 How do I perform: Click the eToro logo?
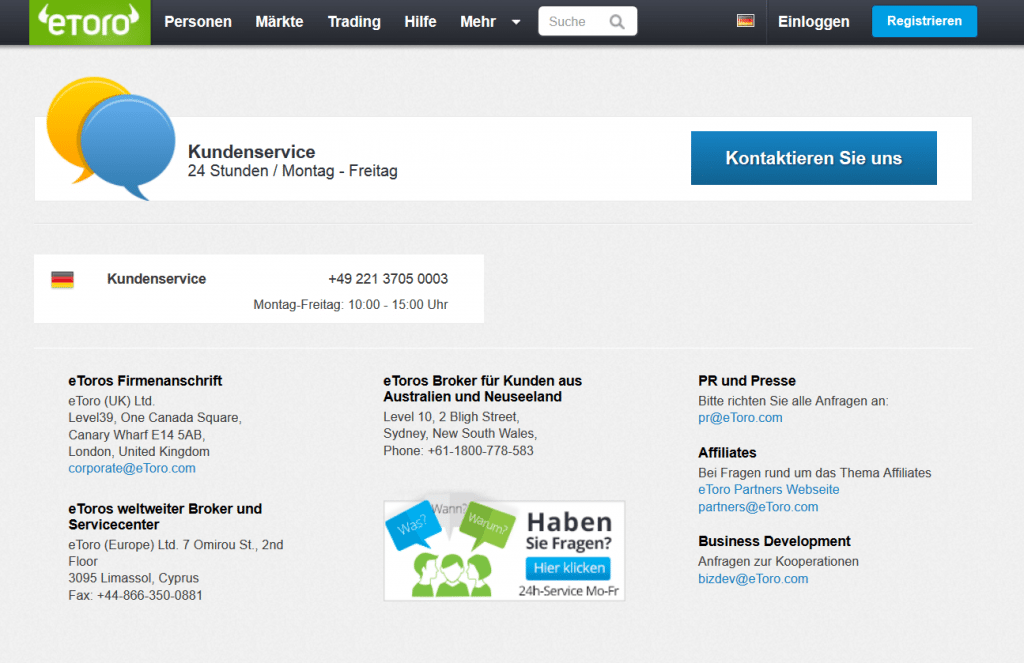[x=89, y=22]
